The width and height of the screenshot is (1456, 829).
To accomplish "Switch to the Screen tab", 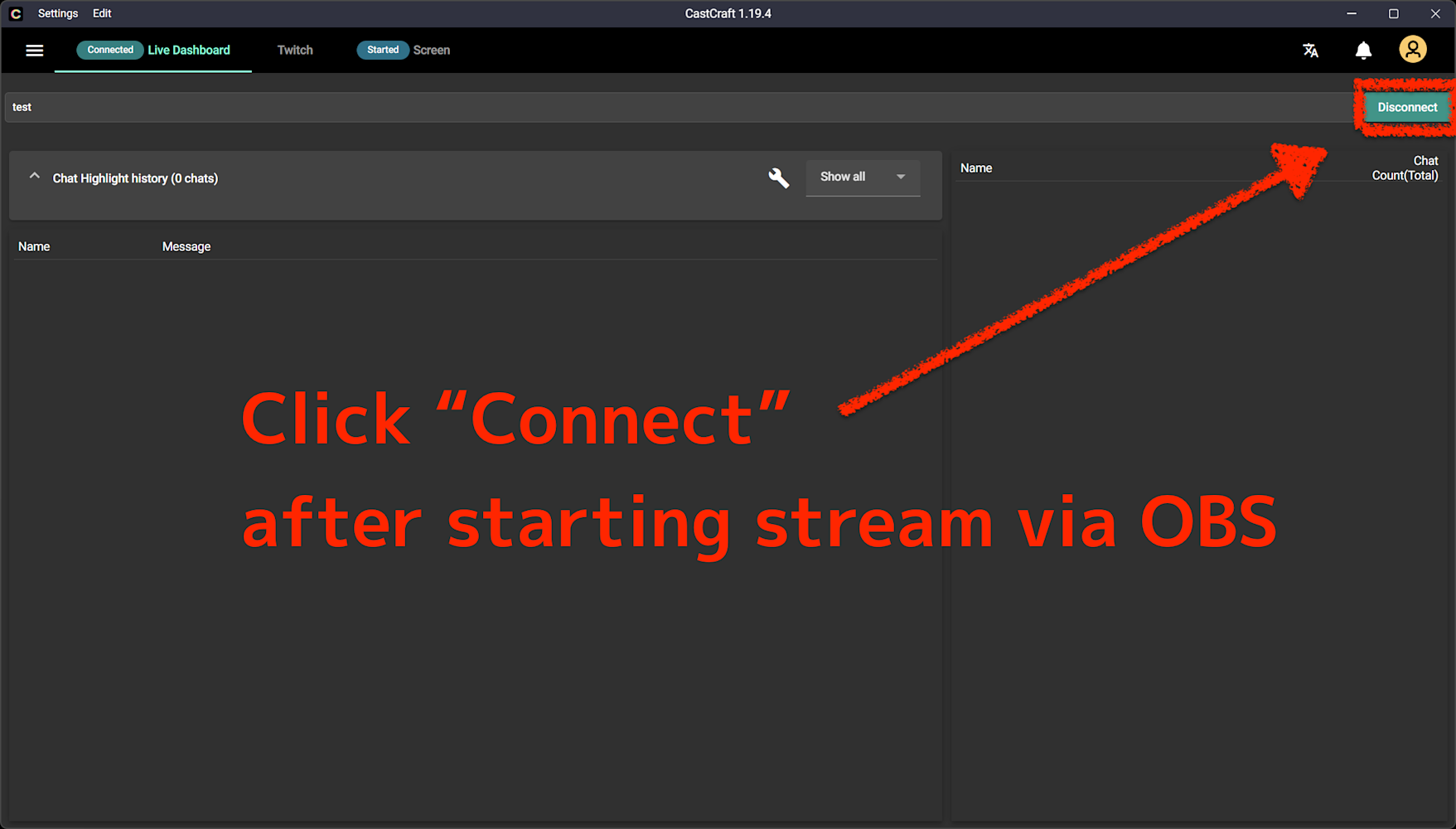I will tap(404, 50).
